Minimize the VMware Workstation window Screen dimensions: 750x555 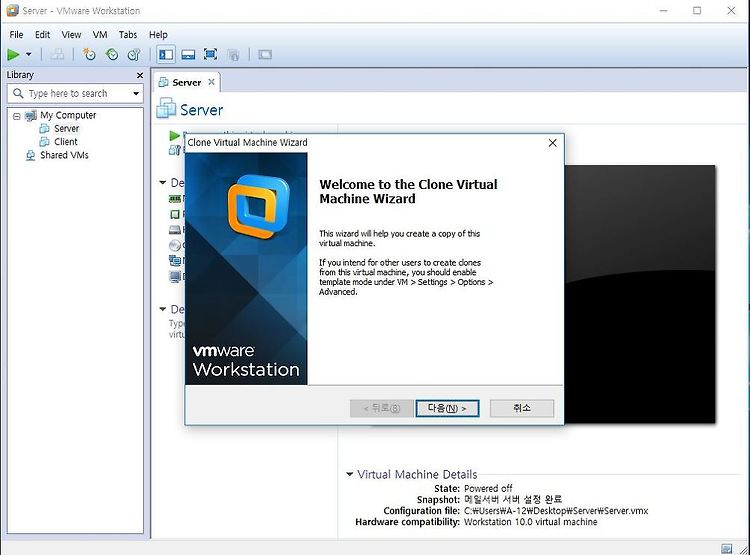pyautogui.click(x=663, y=11)
